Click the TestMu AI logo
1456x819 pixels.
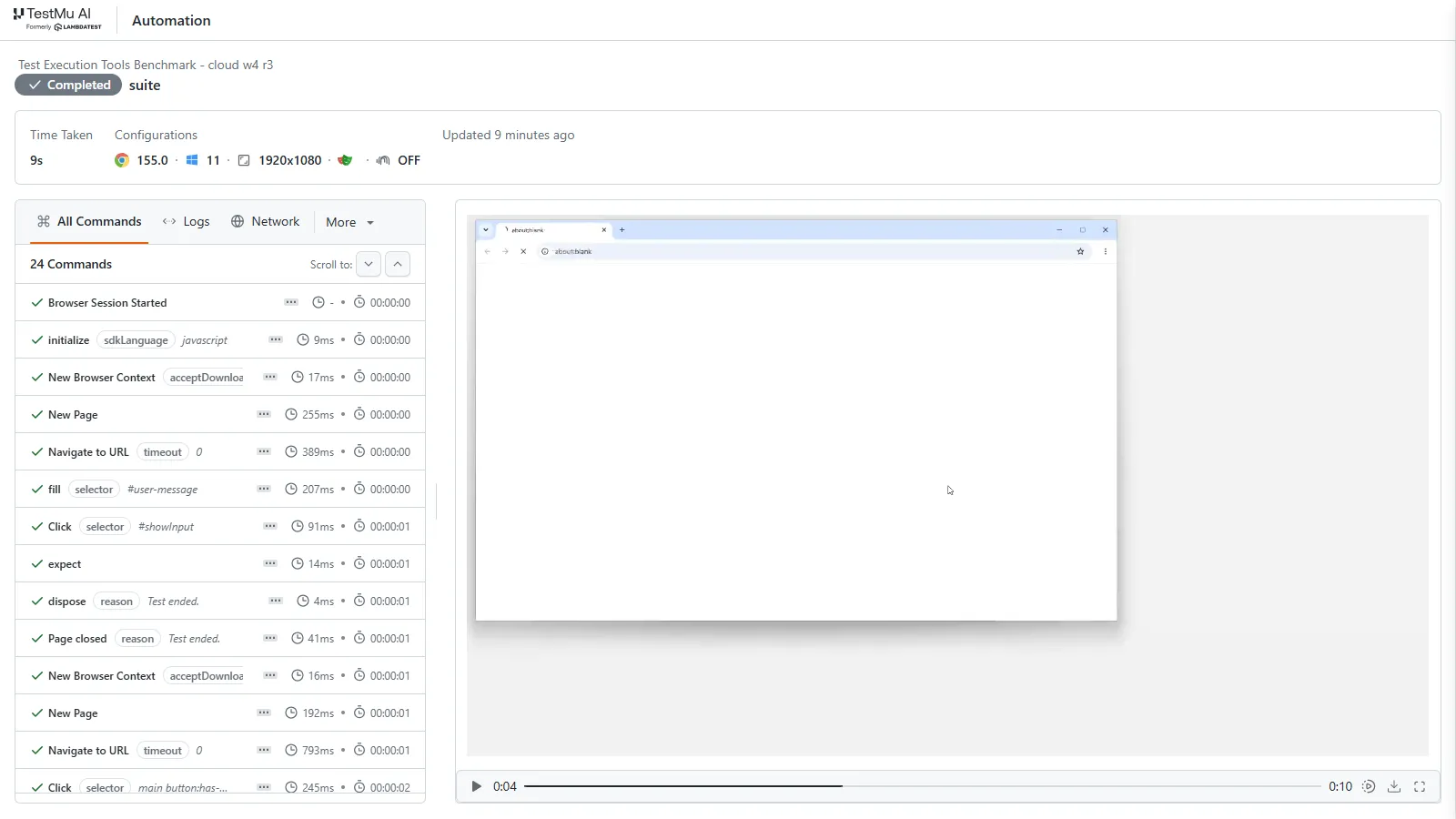point(56,18)
